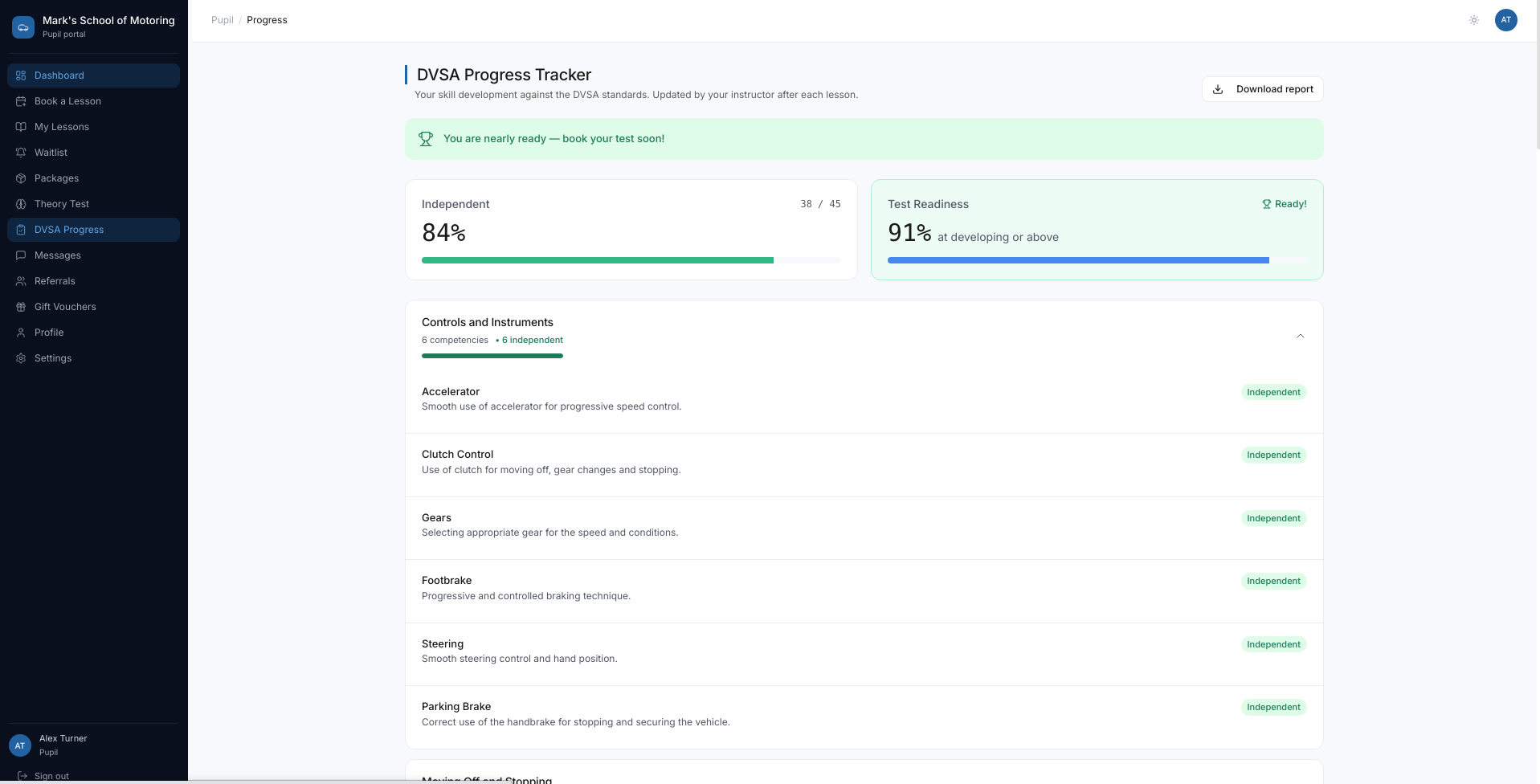Click the school logo car icon

[23, 27]
